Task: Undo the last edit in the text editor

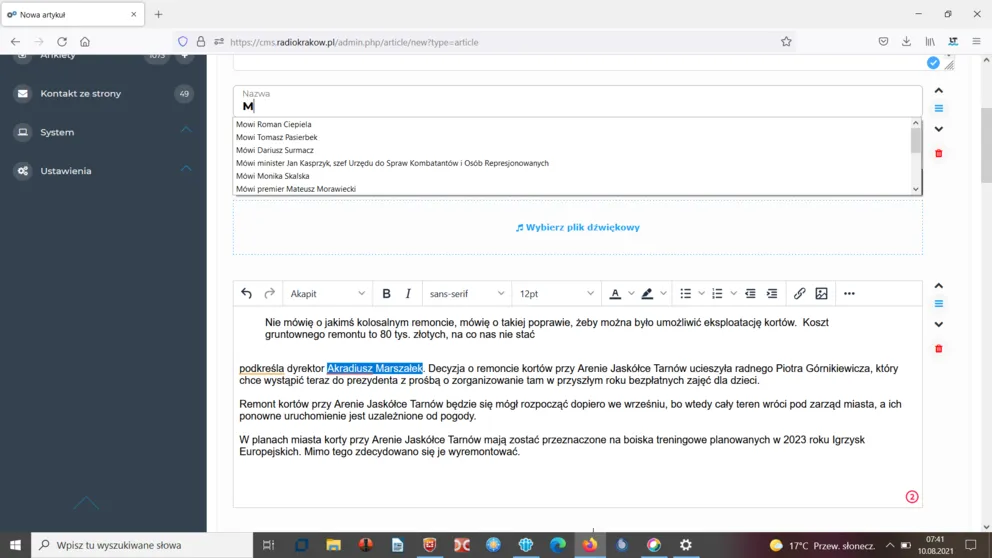Action: (246, 294)
